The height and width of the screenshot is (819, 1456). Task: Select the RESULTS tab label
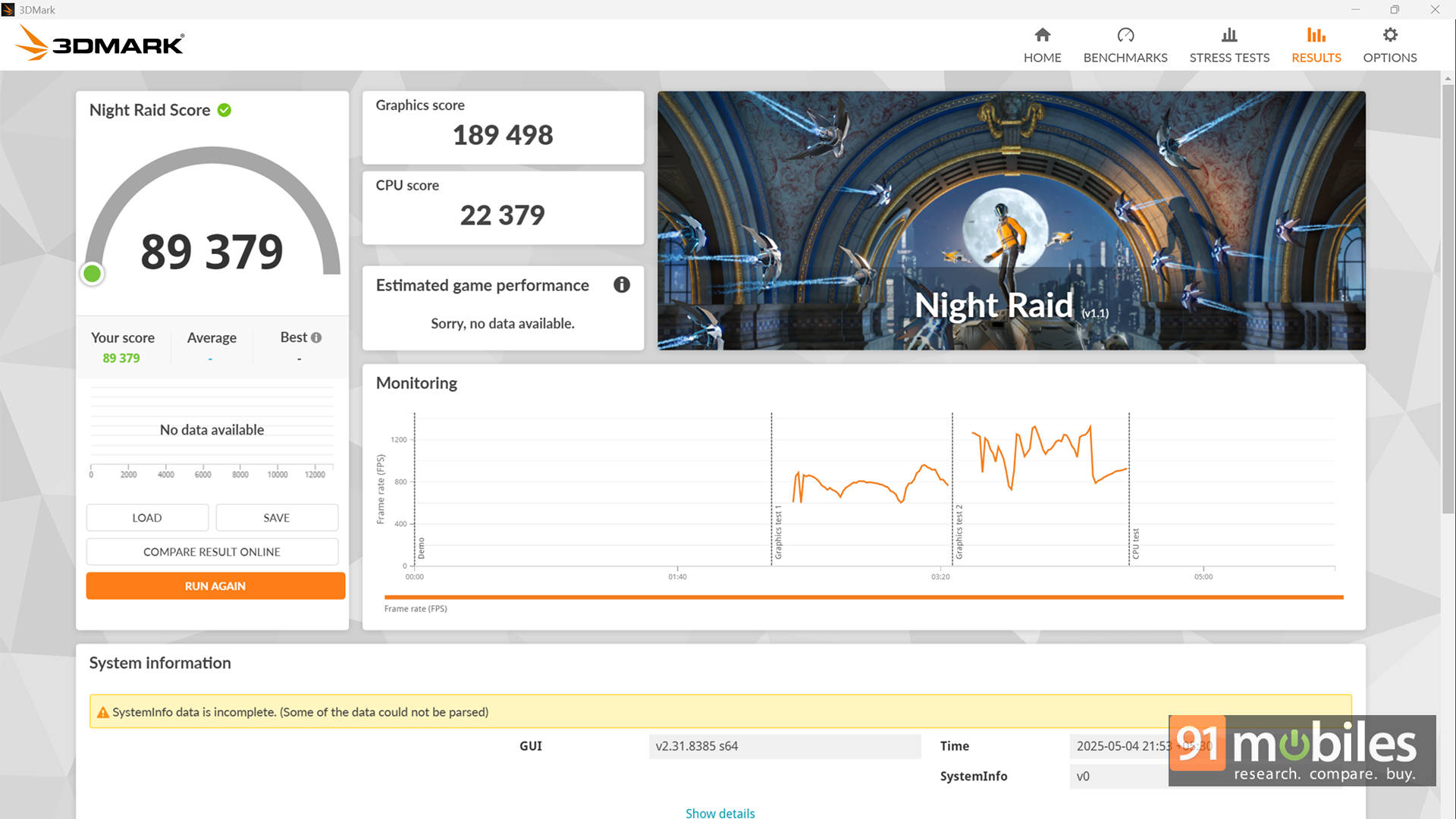(x=1316, y=58)
